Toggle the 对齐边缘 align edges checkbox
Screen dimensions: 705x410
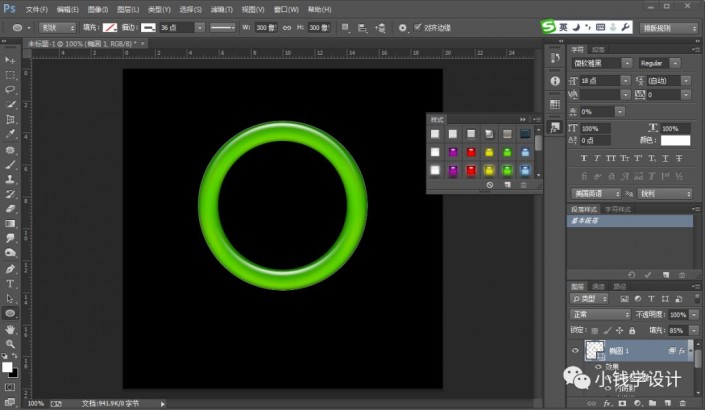(x=418, y=28)
